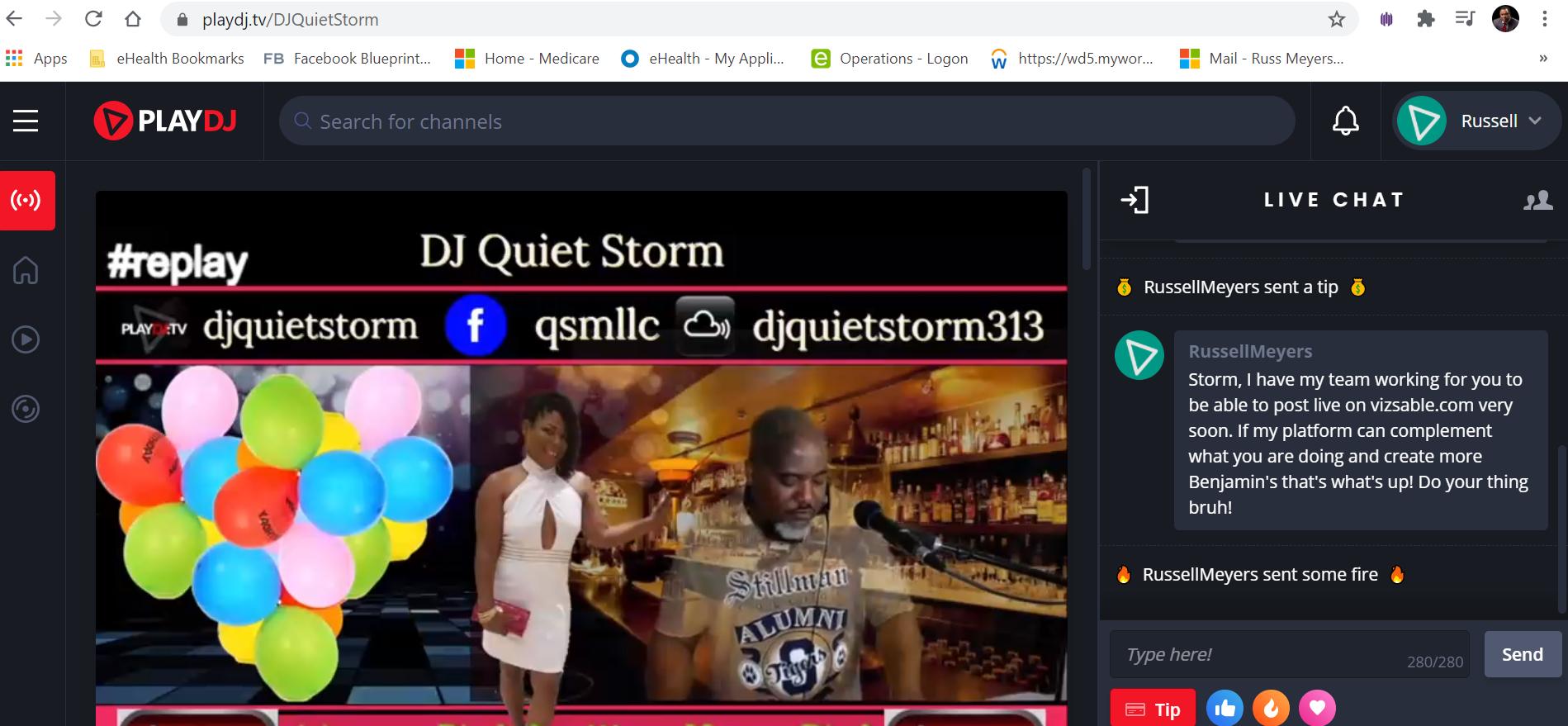Click the address bar URL
The image size is (1568, 726).
click(291, 19)
